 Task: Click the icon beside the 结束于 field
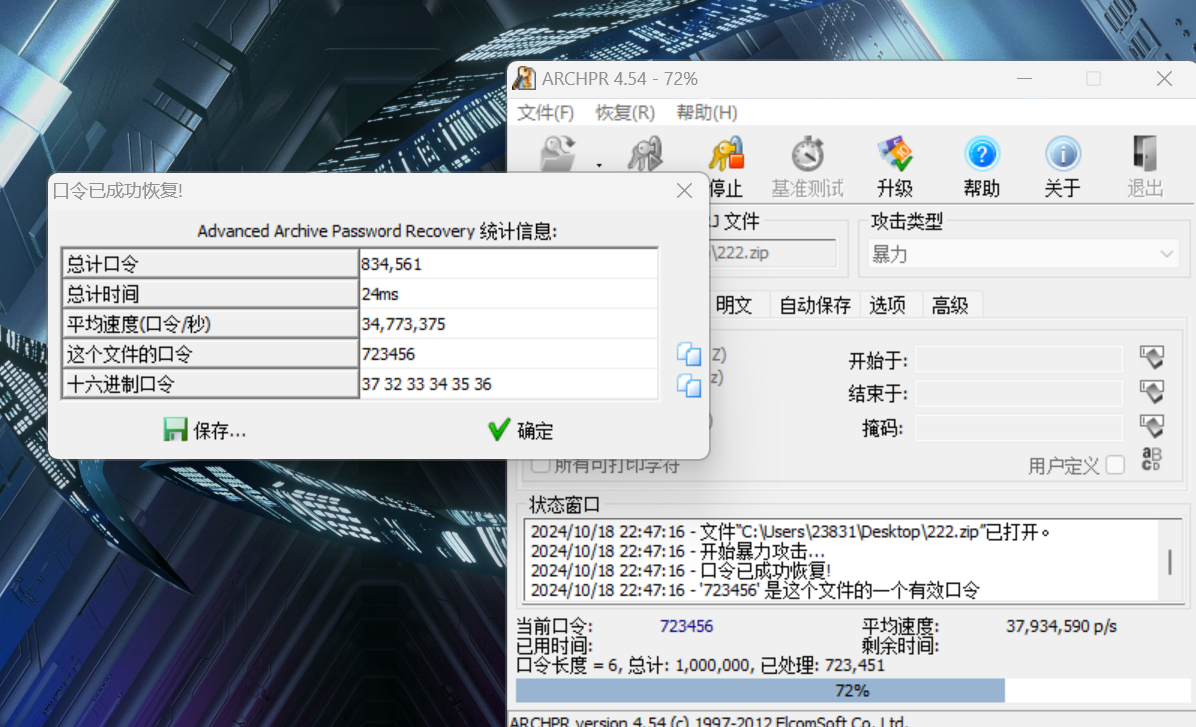coord(1152,391)
